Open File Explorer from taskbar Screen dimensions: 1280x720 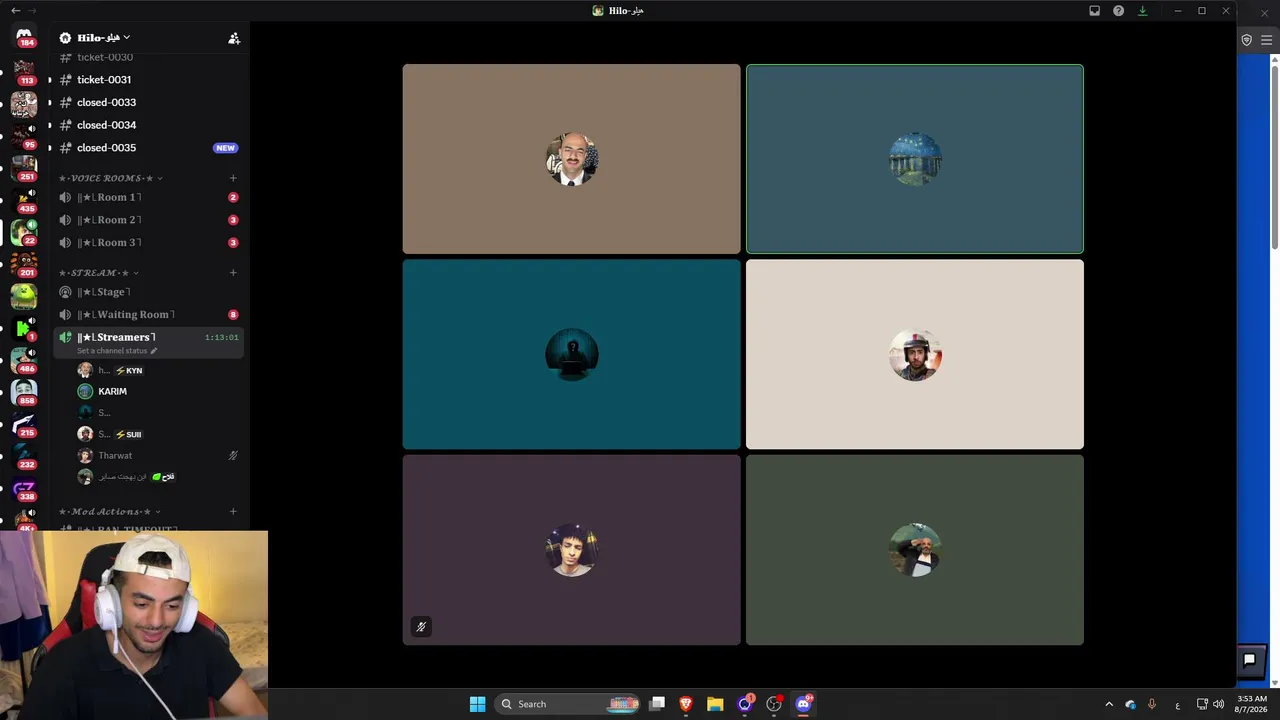click(715, 704)
